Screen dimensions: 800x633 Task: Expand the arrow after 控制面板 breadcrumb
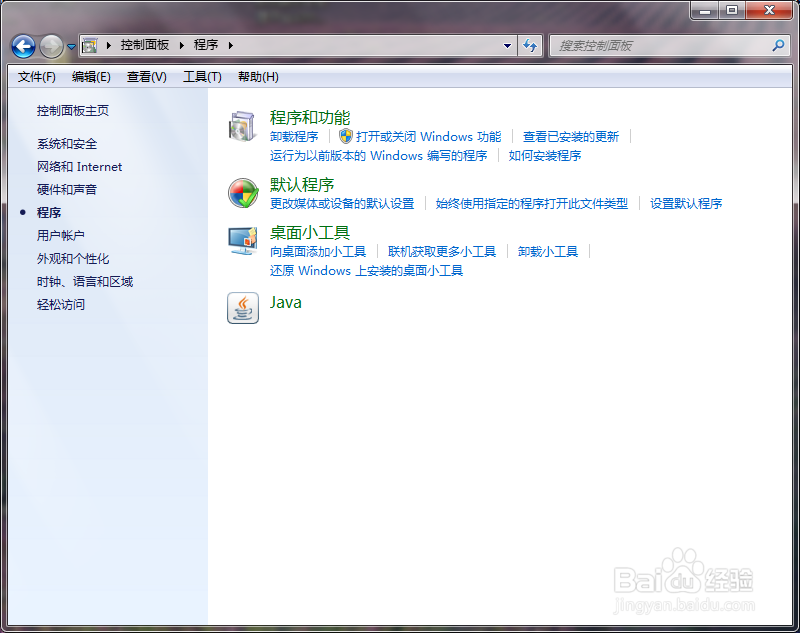point(181,45)
